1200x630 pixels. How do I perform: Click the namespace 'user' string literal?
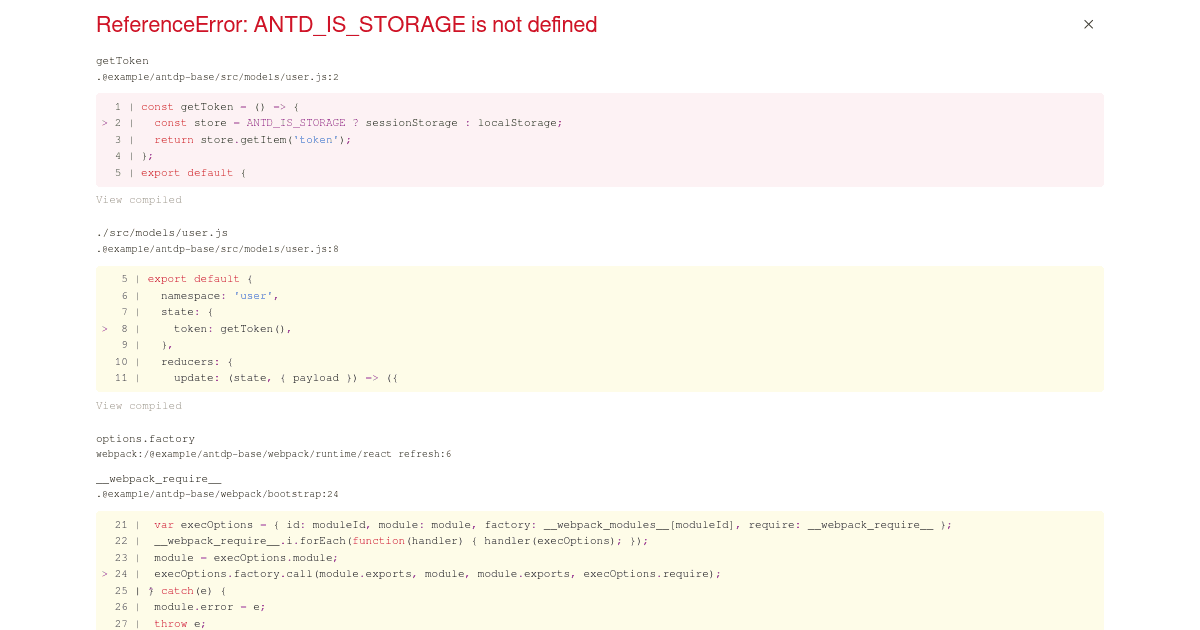pyautogui.click(x=253, y=295)
